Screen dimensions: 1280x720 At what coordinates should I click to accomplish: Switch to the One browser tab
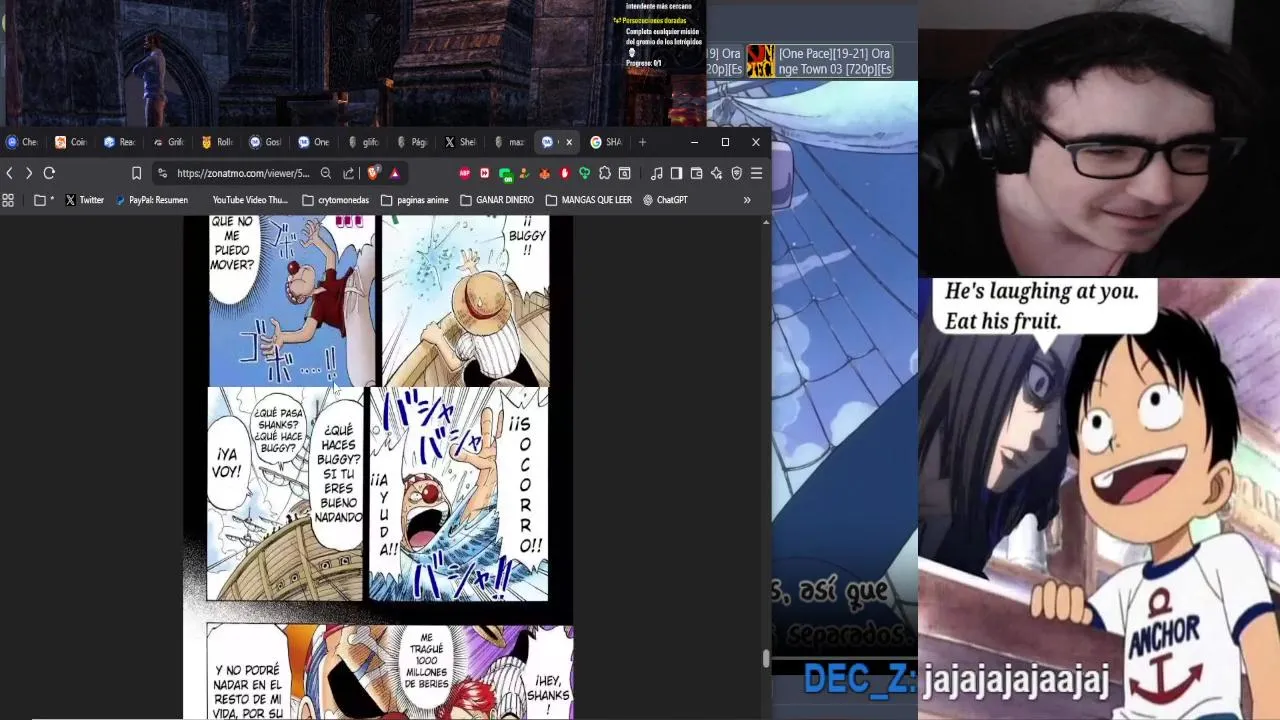tap(313, 142)
